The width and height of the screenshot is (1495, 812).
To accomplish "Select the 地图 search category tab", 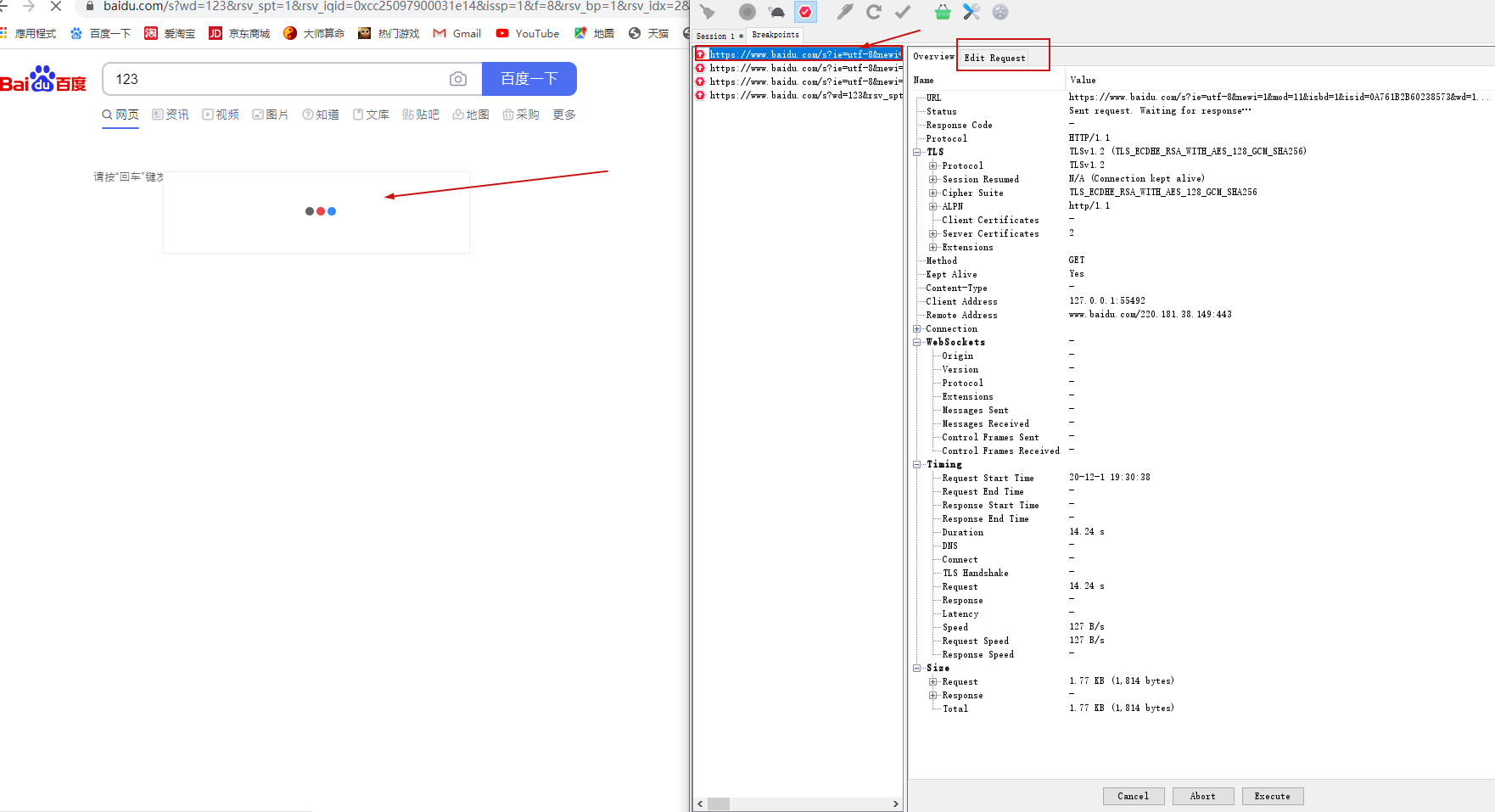I will pyautogui.click(x=471, y=115).
